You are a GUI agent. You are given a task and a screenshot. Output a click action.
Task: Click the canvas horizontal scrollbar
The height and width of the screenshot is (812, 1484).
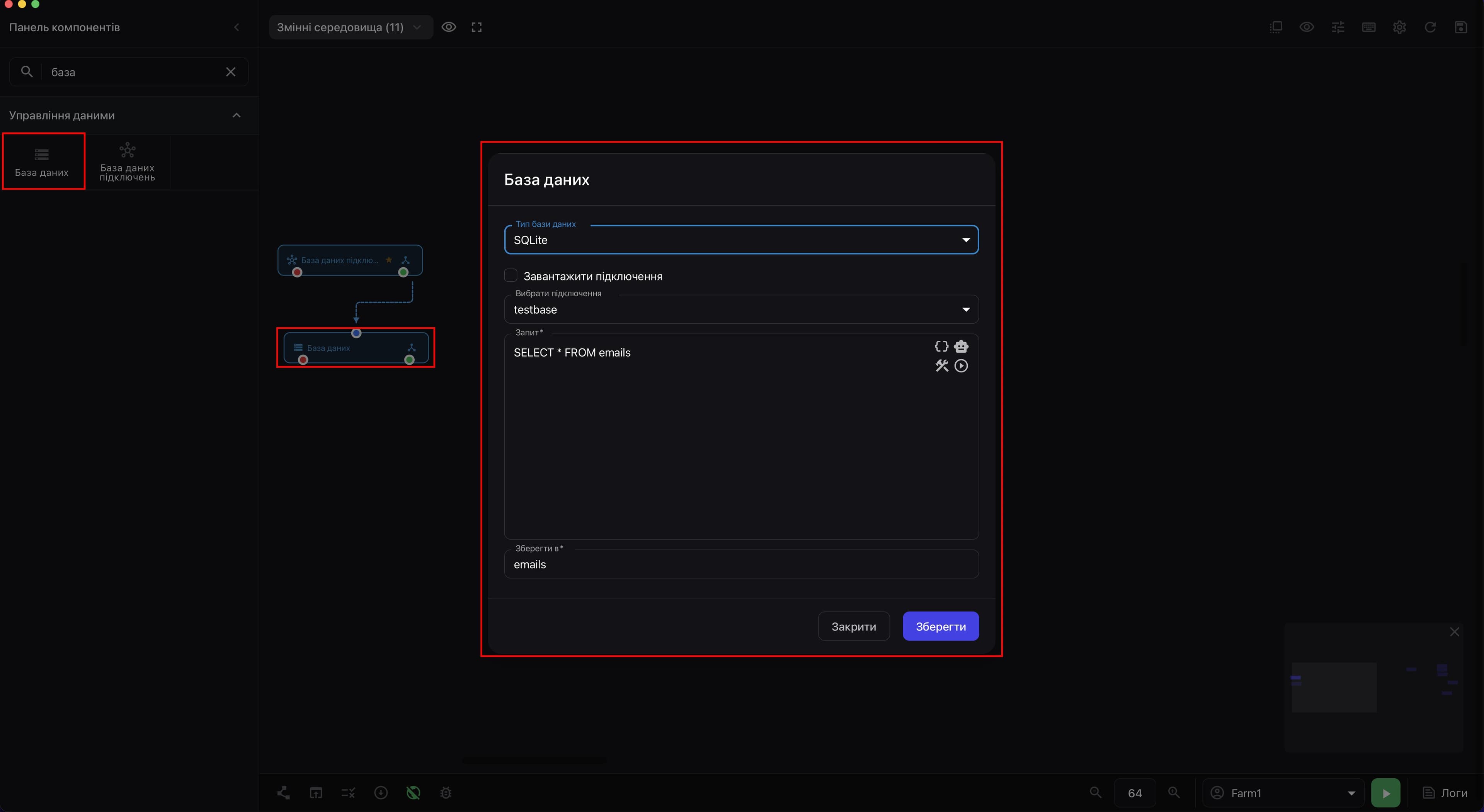533,760
